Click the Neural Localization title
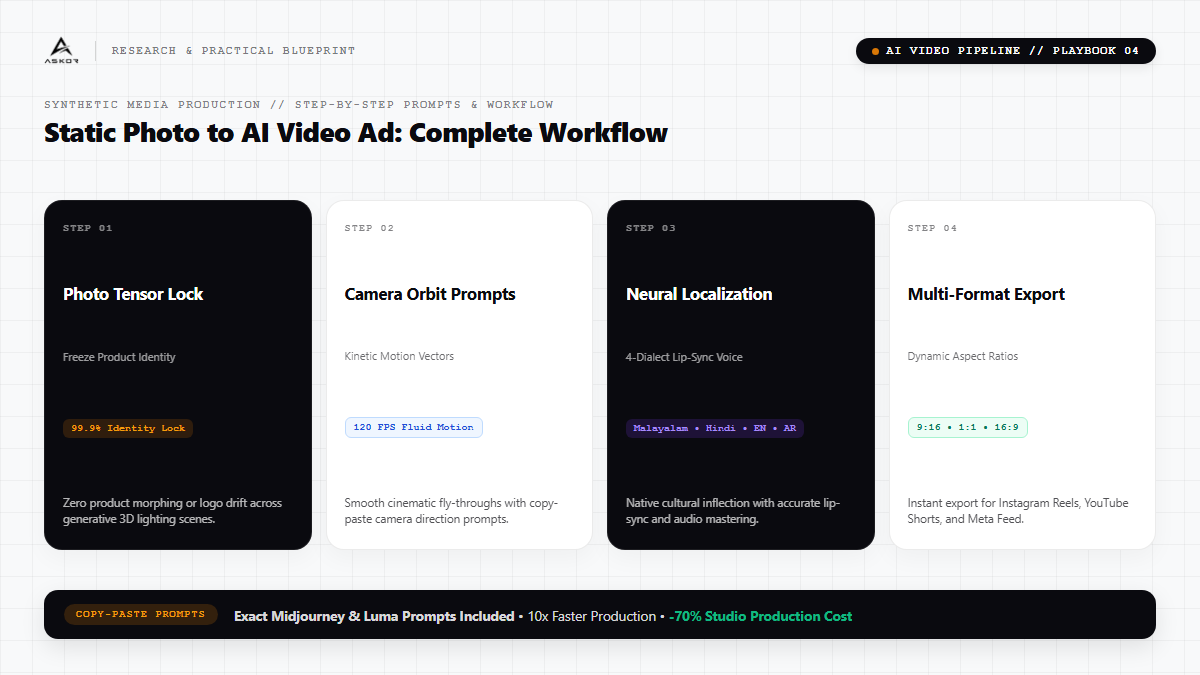This screenshot has width=1200, height=675. (699, 294)
